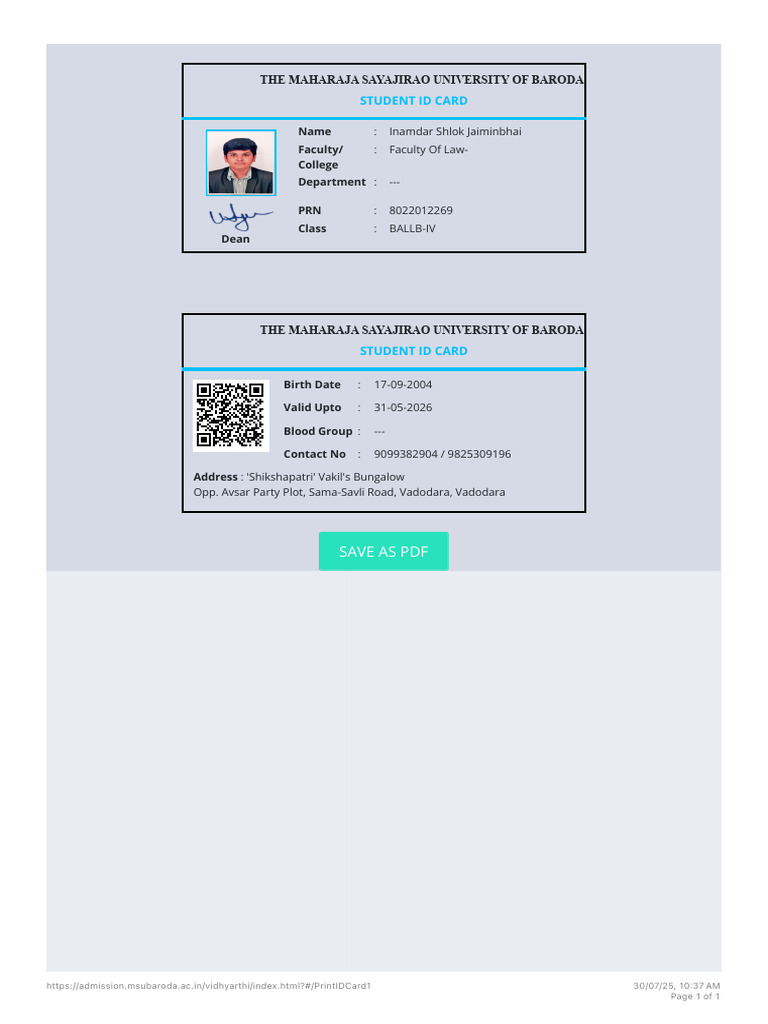Click the Faculty Of Law value
Screen dimensions: 768x1024
(x=428, y=149)
